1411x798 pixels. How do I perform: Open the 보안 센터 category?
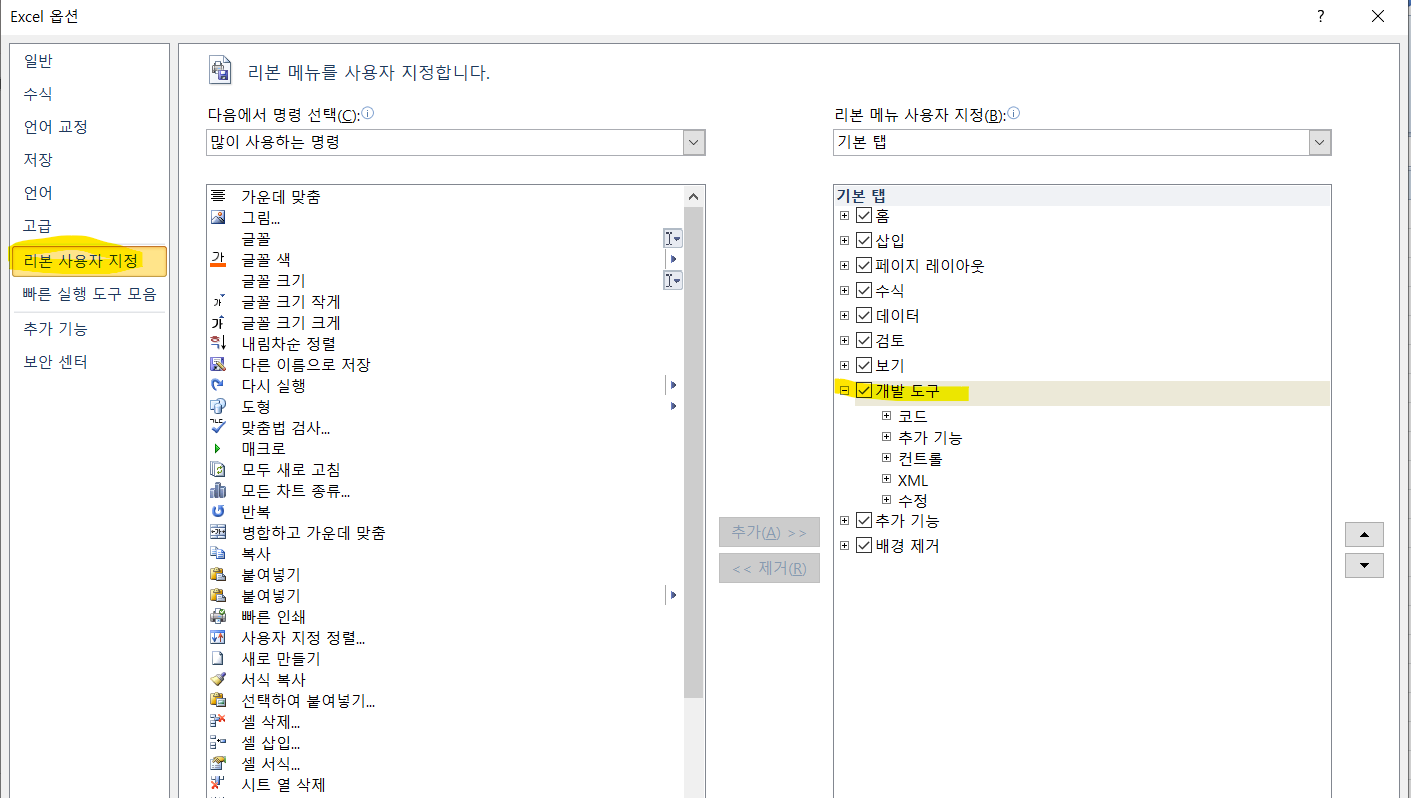(89, 362)
